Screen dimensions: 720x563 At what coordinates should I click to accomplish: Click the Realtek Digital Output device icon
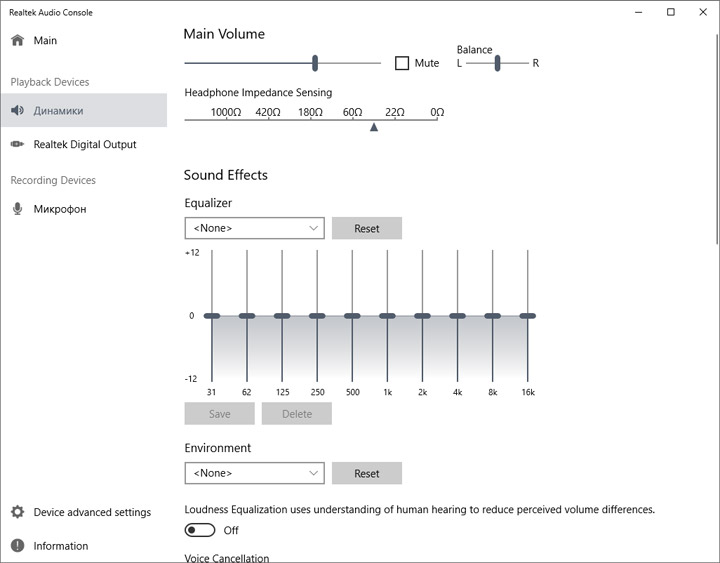[x=17, y=145]
